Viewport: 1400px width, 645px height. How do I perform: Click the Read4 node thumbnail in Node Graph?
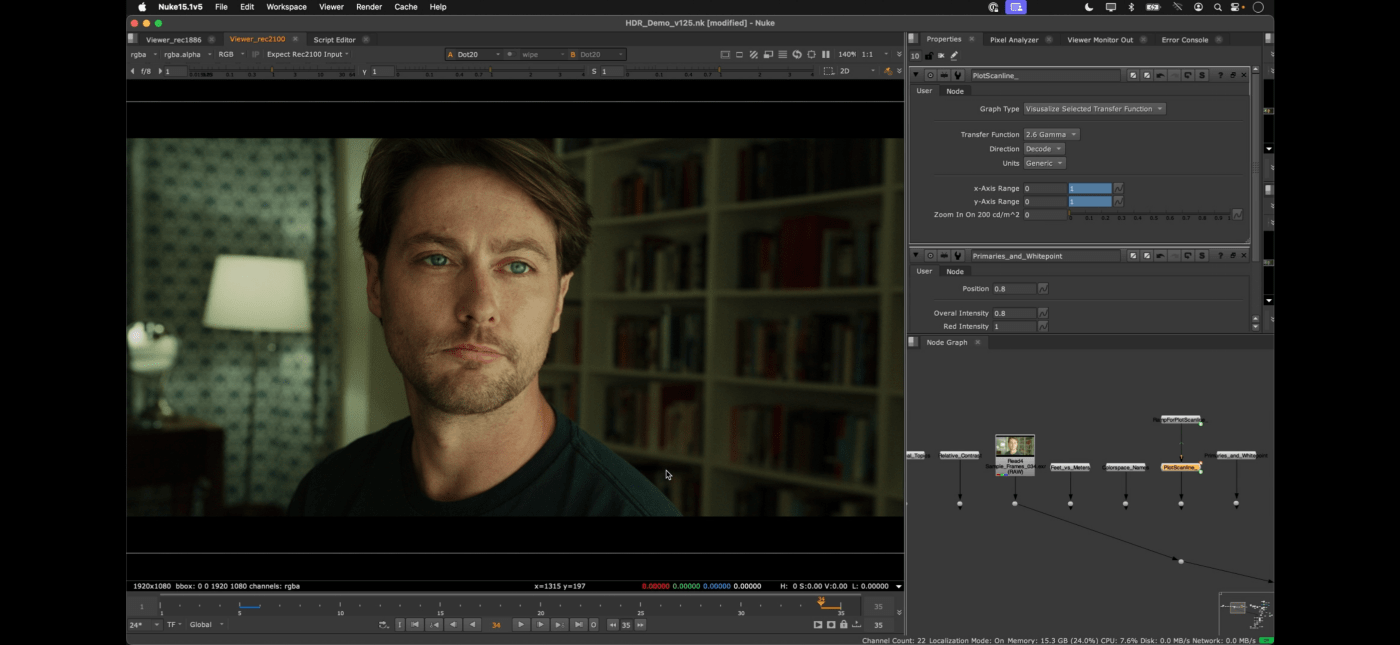(x=1015, y=447)
